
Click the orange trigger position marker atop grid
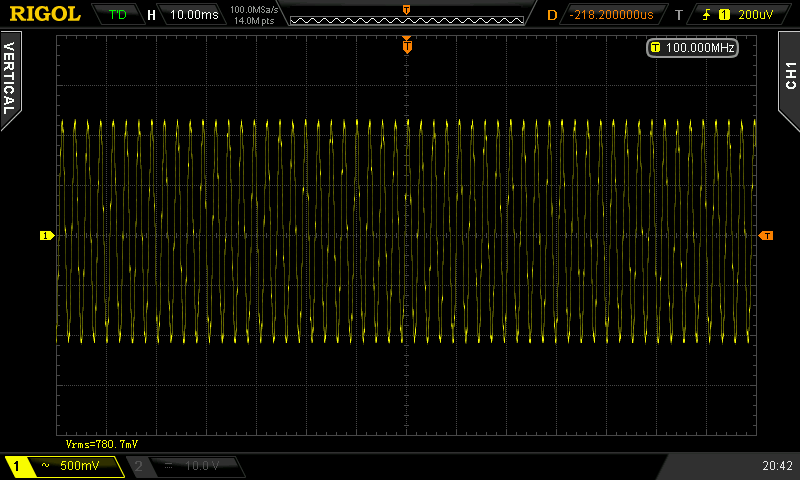click(407, 46)
